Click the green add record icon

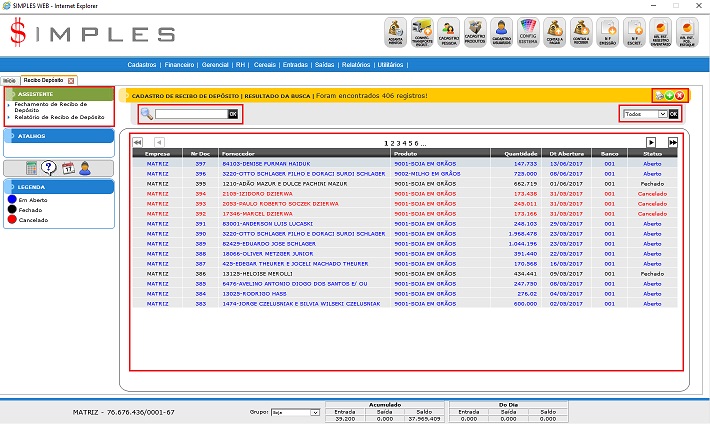point(669,95)
